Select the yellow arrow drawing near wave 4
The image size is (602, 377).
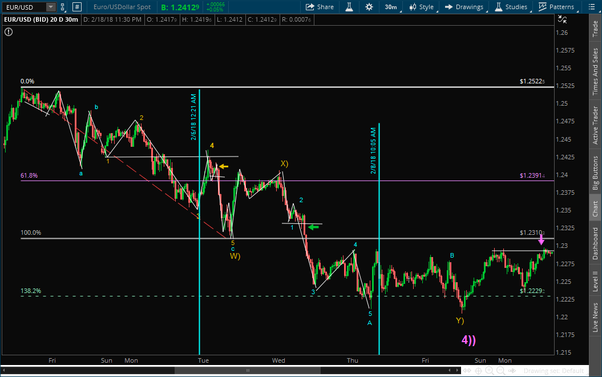[224, 167]
